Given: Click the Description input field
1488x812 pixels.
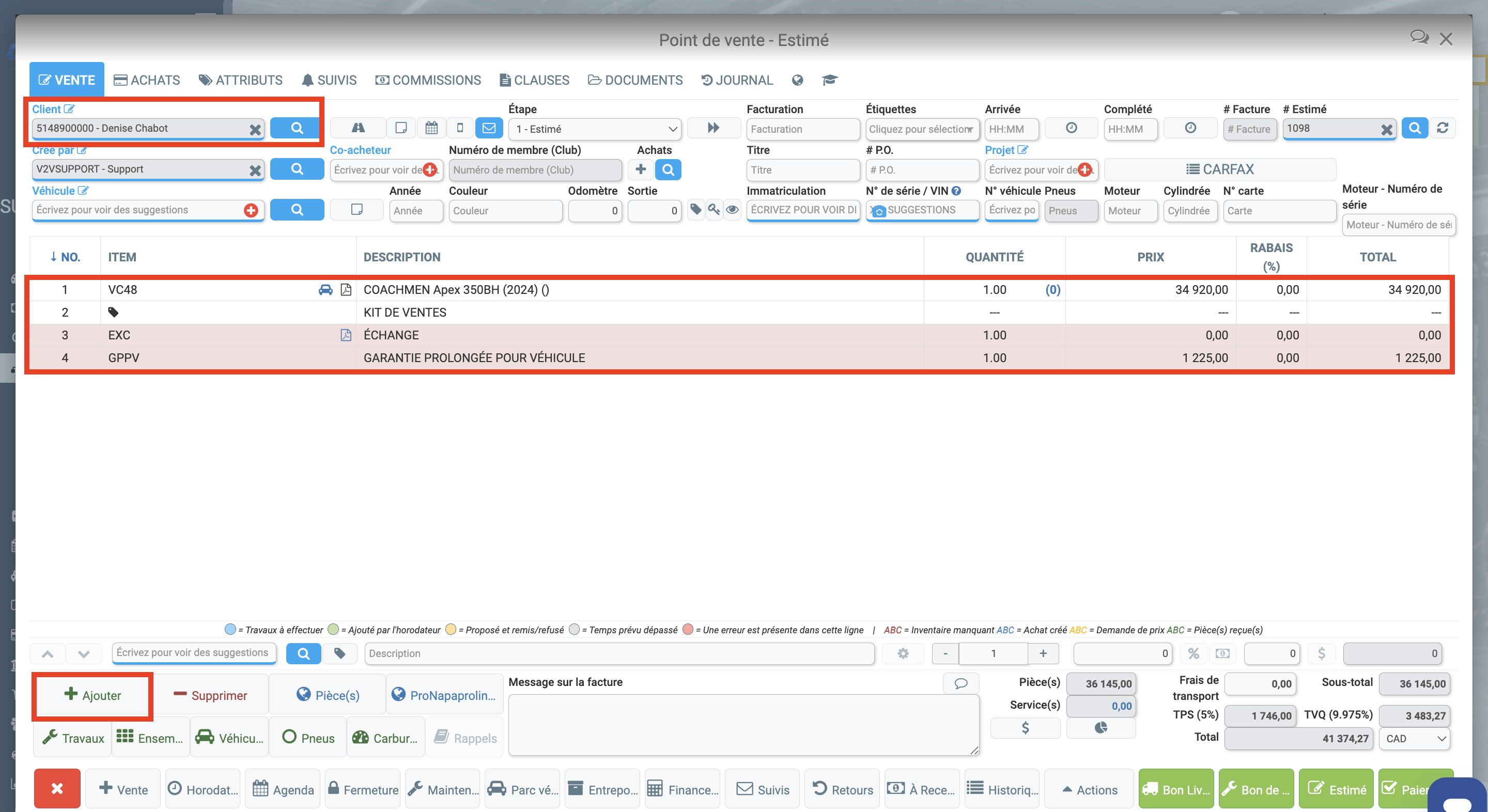Looking at the screenshot, I should coord(619,653).
